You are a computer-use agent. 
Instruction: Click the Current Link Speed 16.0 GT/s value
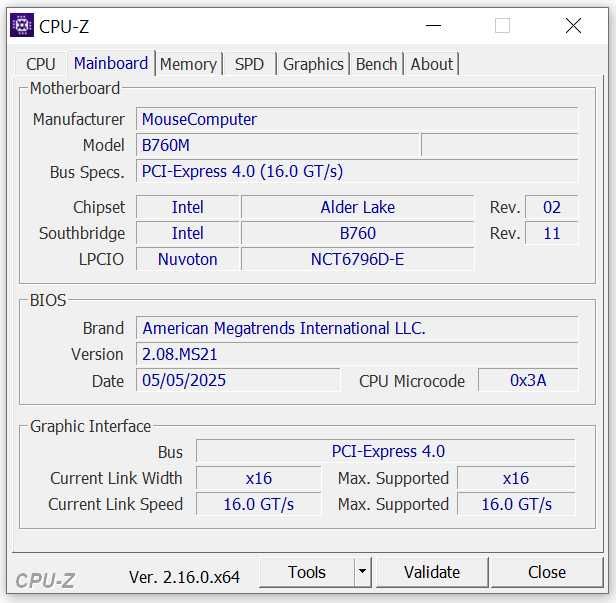point(258,504)
